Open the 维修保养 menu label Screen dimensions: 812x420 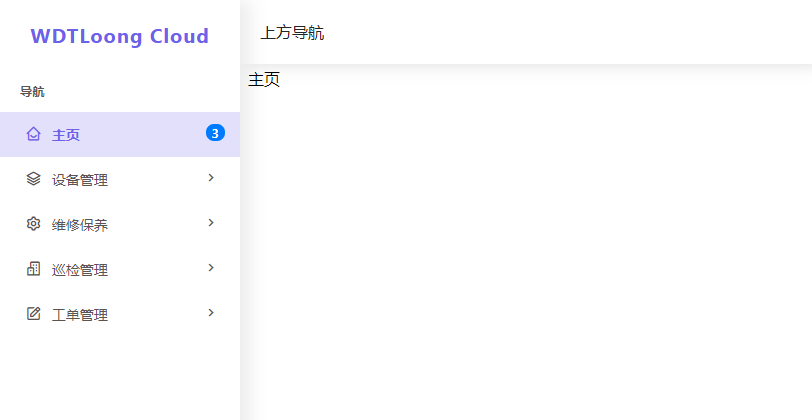pyautogui.click(x=80, y=225)
